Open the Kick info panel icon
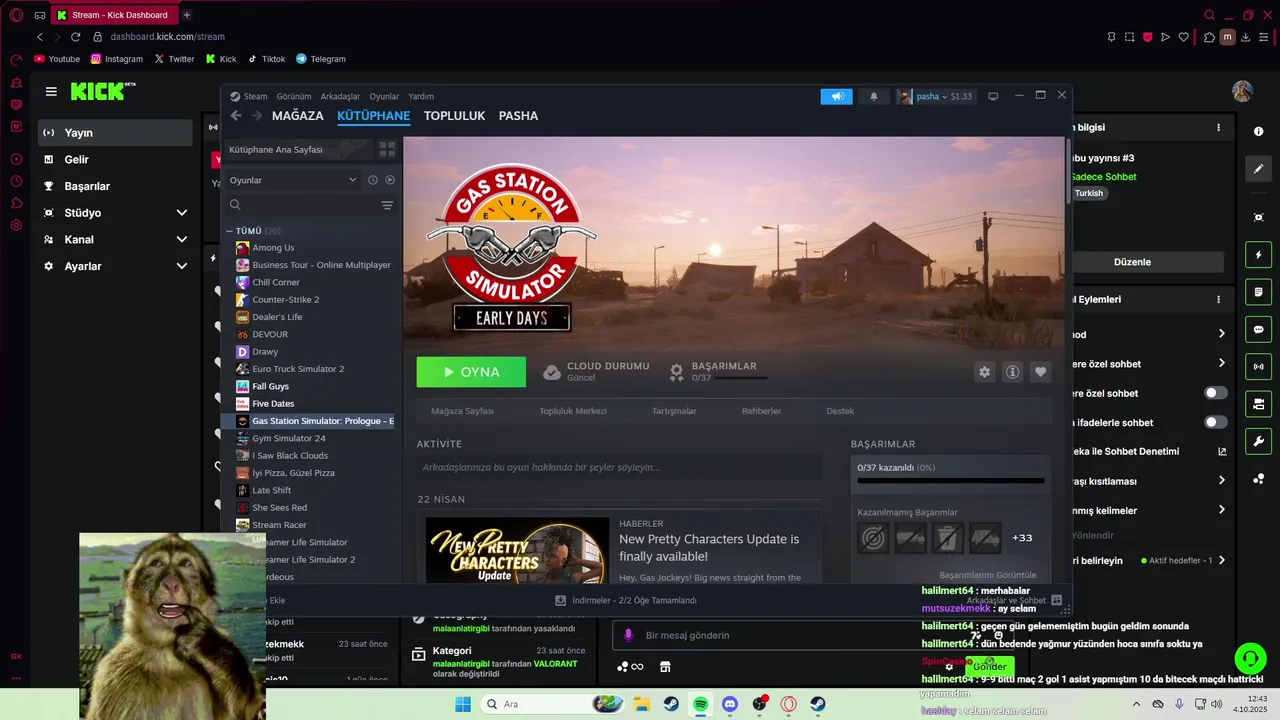Screen dimensions: 1280x720 1258,132
